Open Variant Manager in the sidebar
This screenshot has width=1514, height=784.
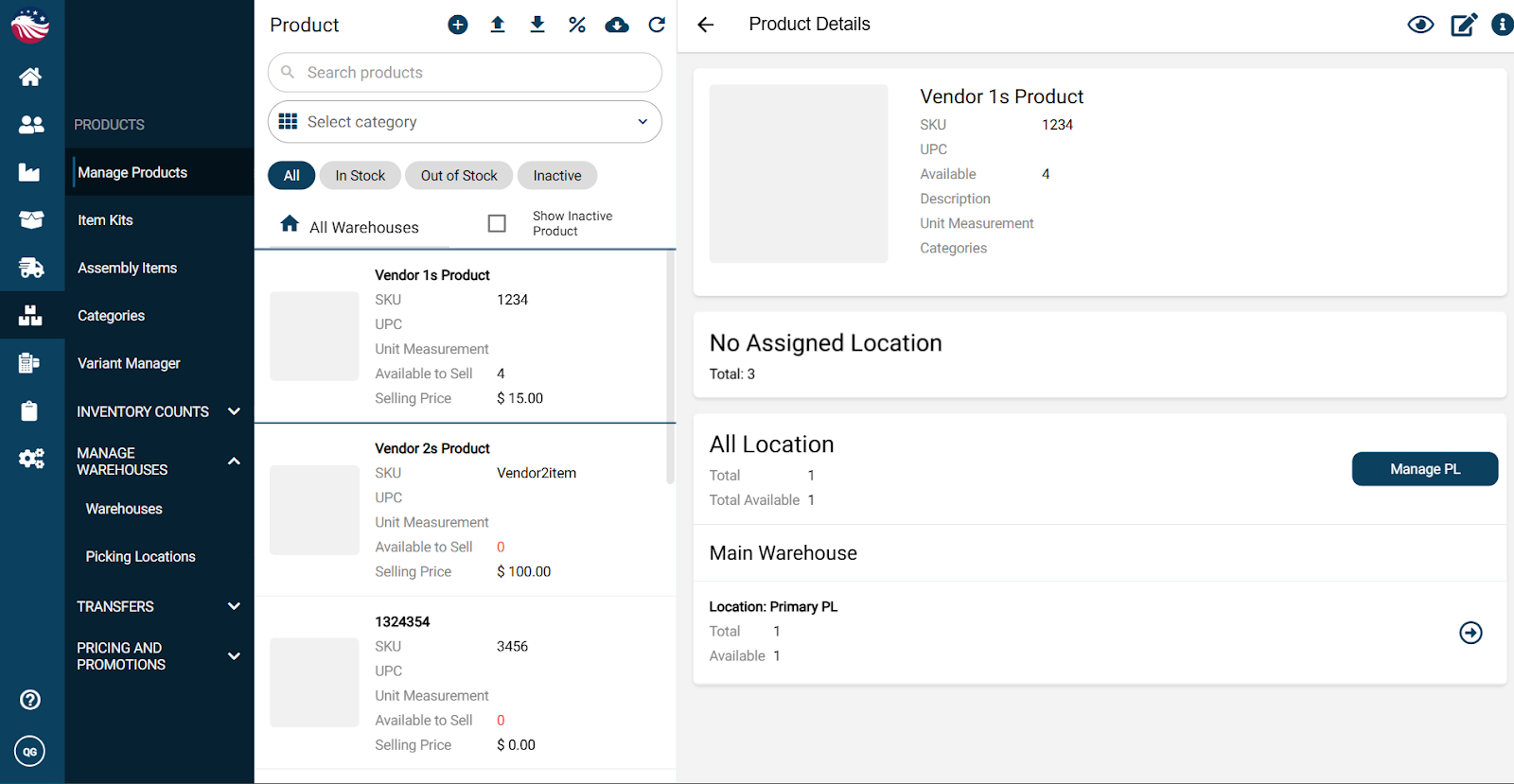coord(129,363)
